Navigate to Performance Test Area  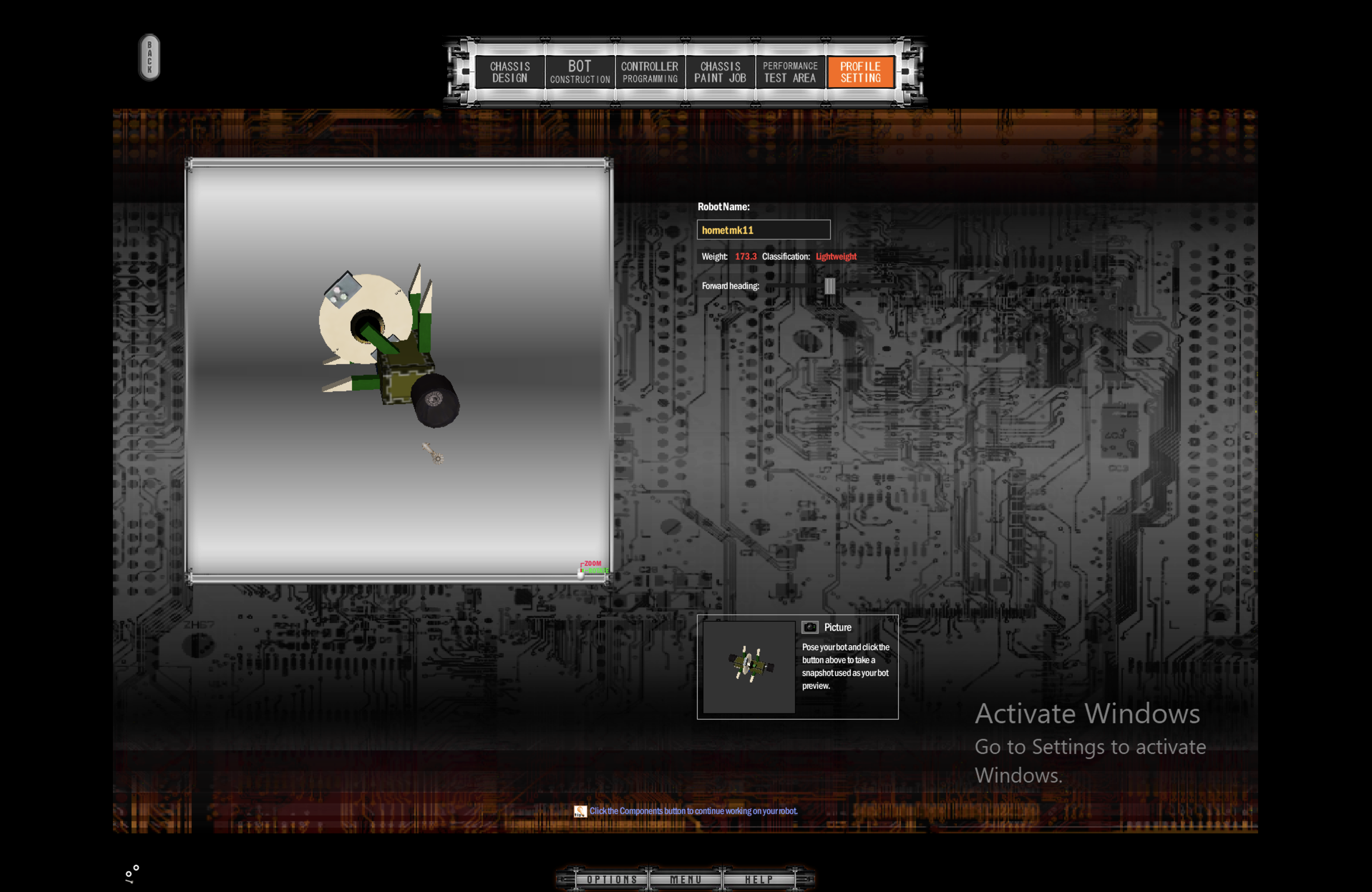790,71
